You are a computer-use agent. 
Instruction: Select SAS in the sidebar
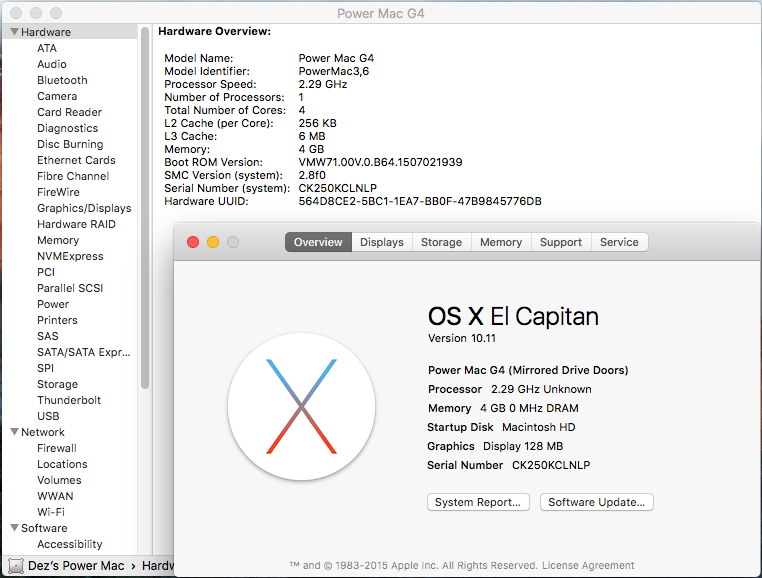(48, 337)
